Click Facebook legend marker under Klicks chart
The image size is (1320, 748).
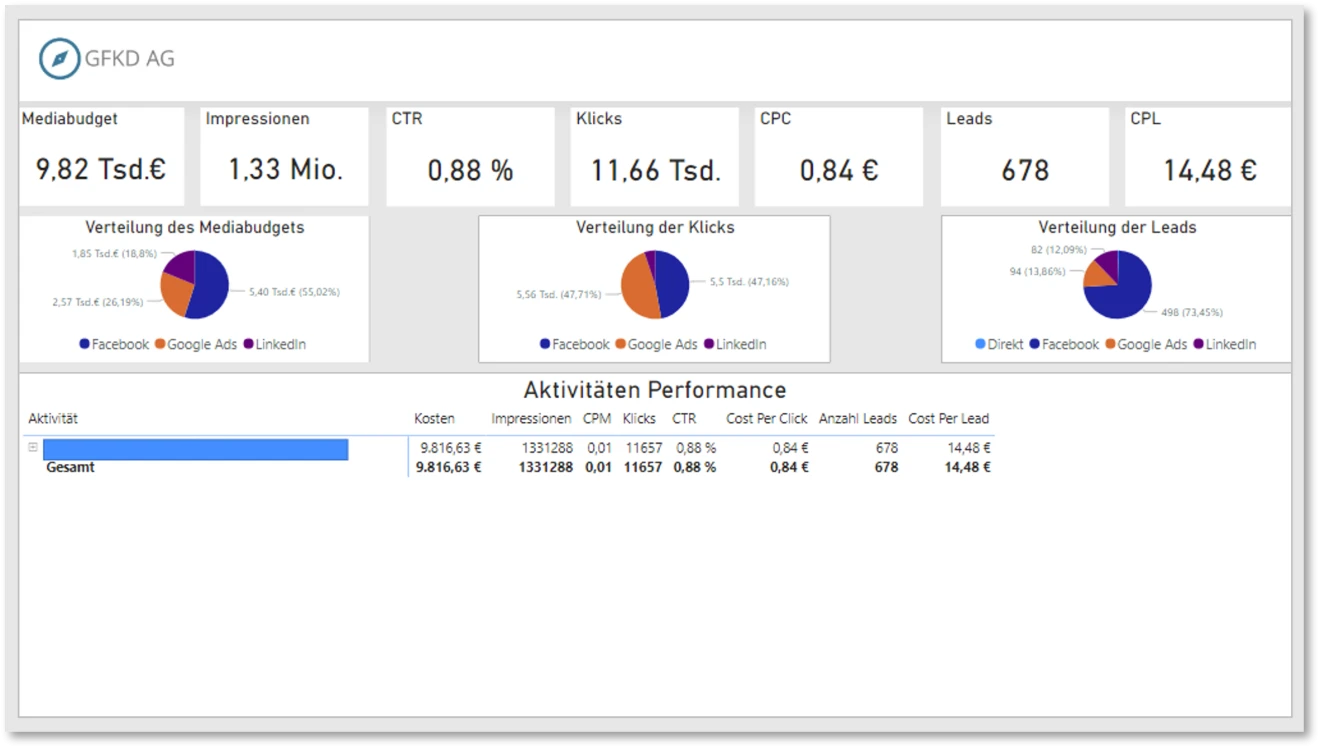pyautogui.click(x=545, y=344)
